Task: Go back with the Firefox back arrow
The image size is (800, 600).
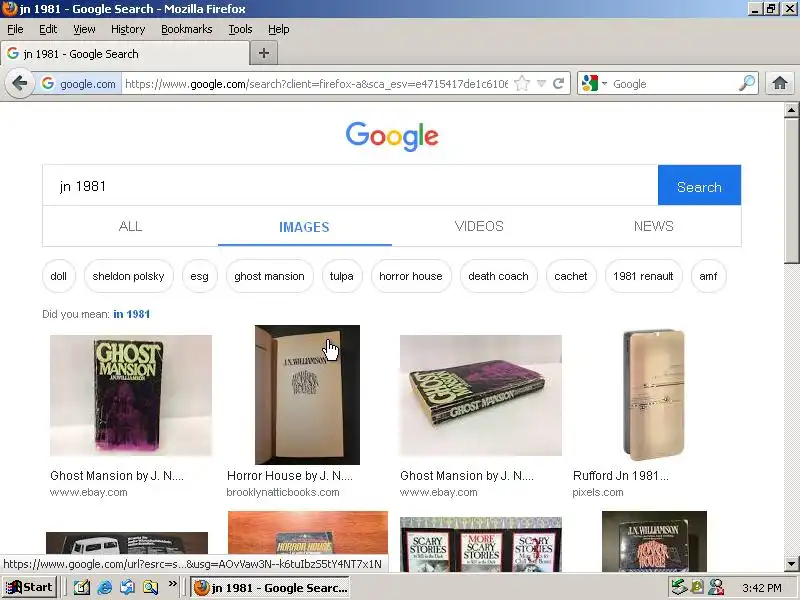Action: tap(19, 83)
